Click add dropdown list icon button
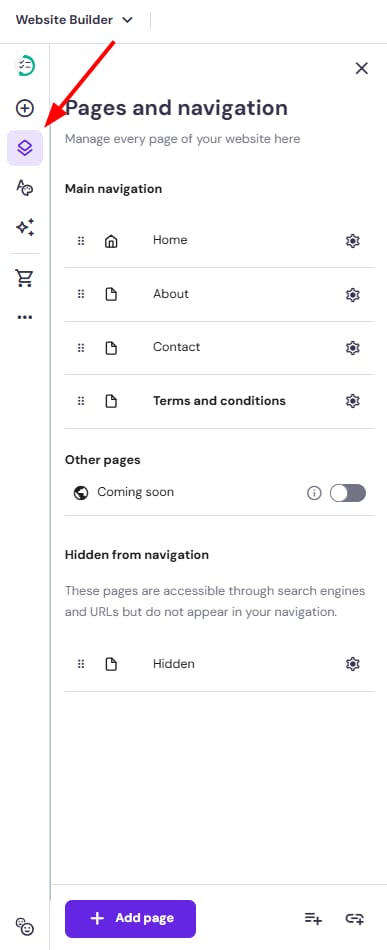 point(313,918)
